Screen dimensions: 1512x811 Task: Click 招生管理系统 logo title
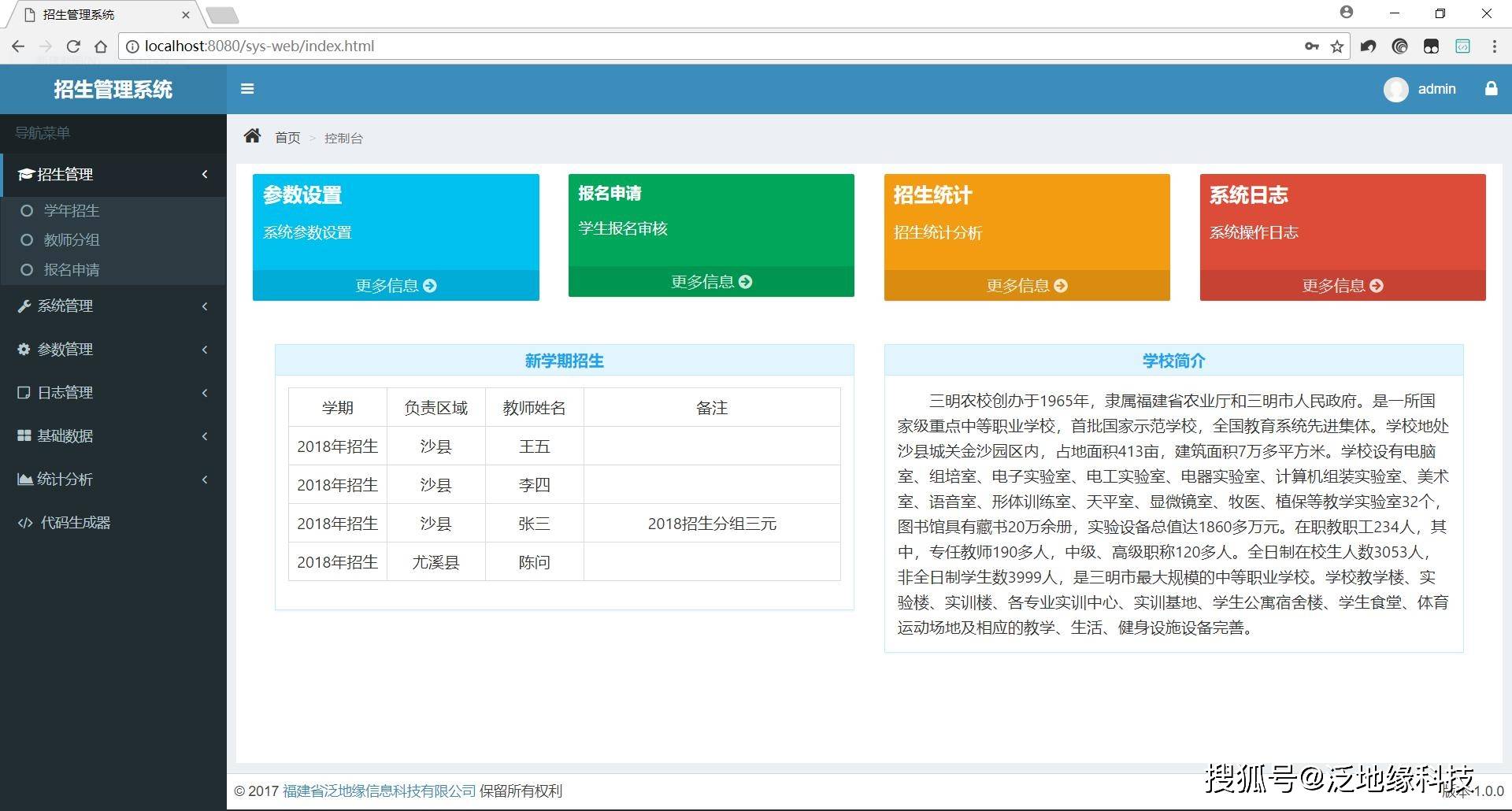113,89
